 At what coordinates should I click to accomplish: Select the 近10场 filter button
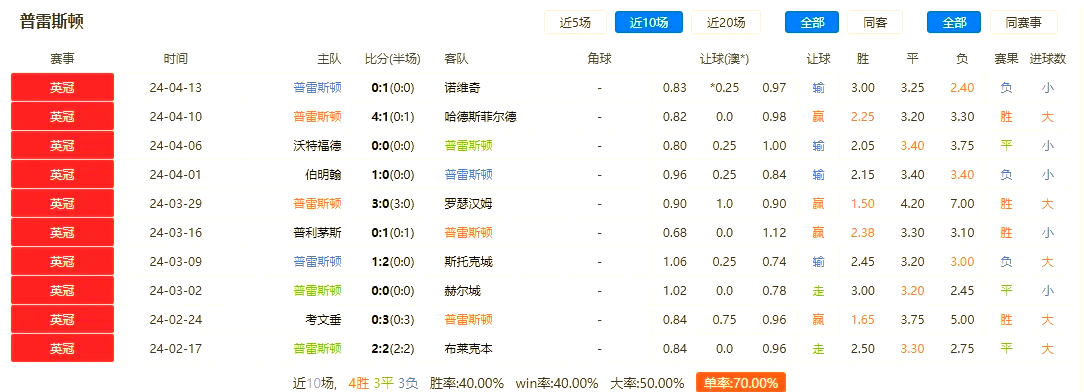tap(649, 22)
